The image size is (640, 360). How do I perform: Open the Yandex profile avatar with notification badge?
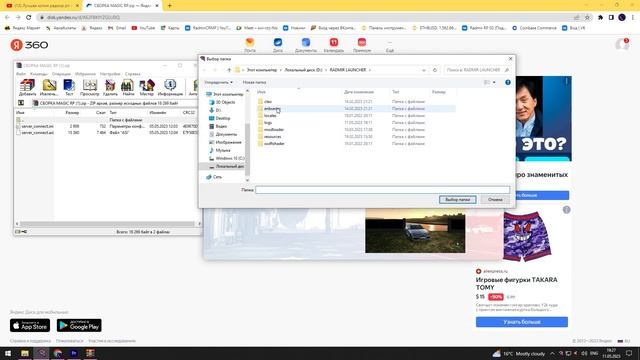622,44
